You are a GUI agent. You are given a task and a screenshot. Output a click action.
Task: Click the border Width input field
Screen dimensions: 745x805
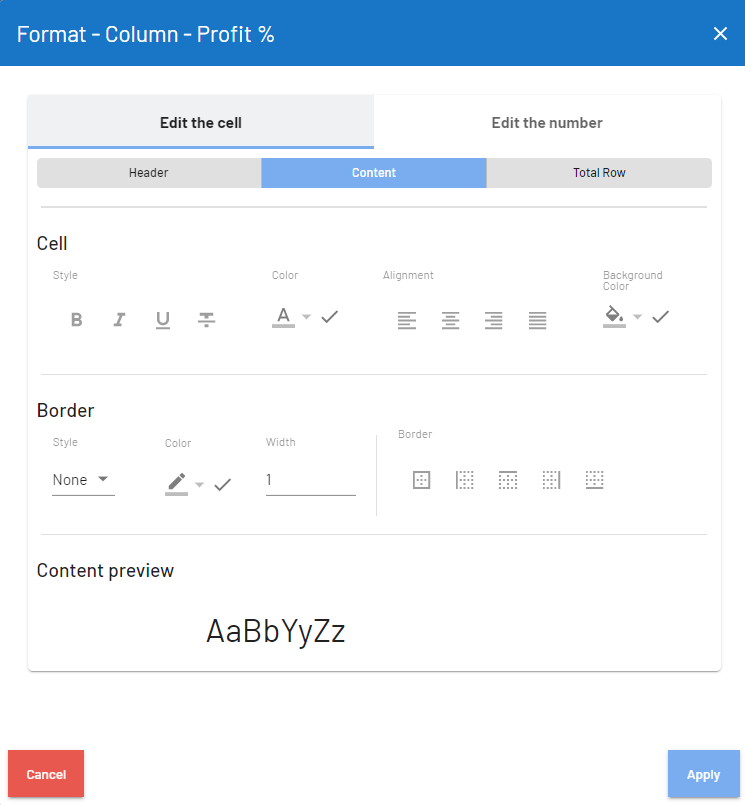(310, 481)
